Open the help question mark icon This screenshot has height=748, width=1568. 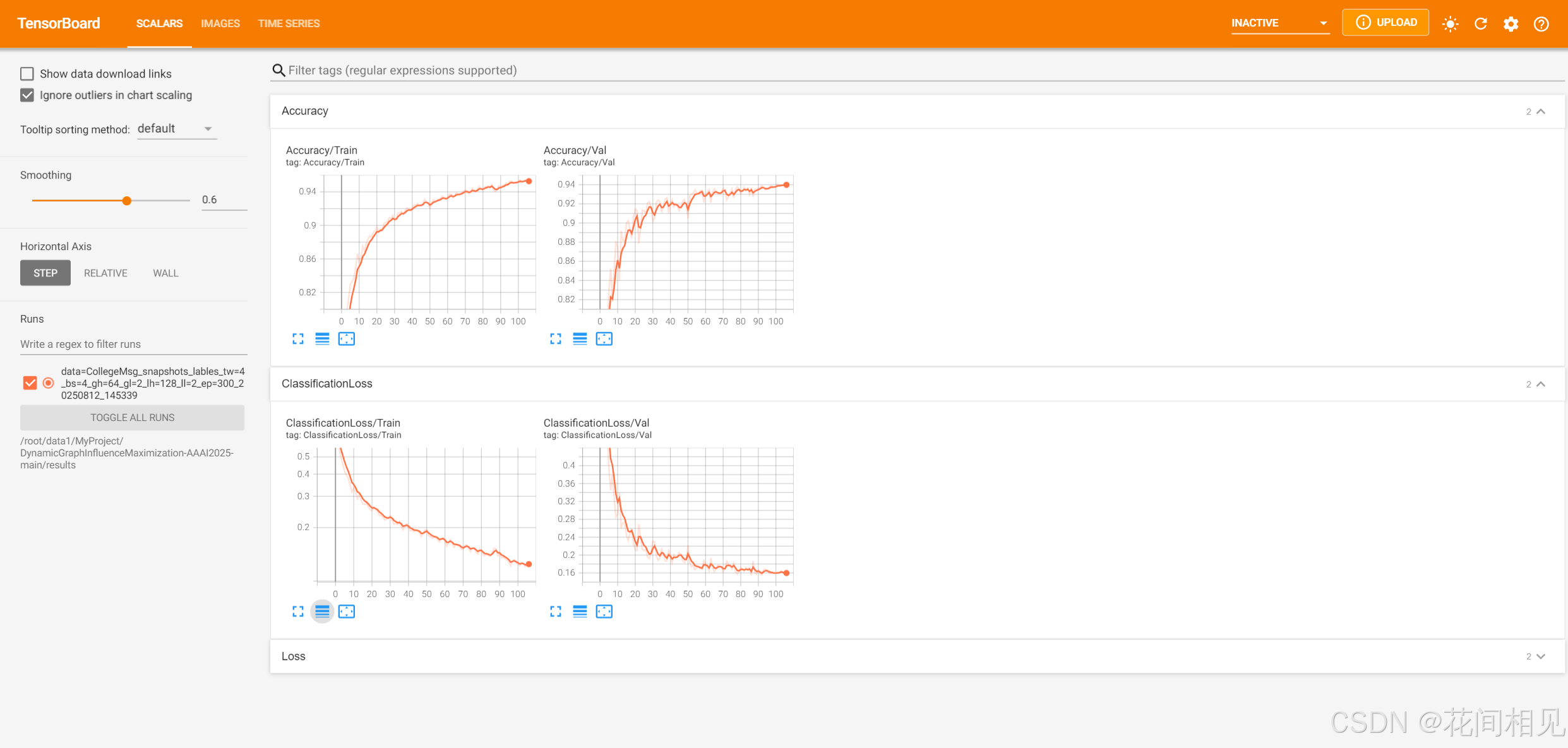[x=1541, y=23]
